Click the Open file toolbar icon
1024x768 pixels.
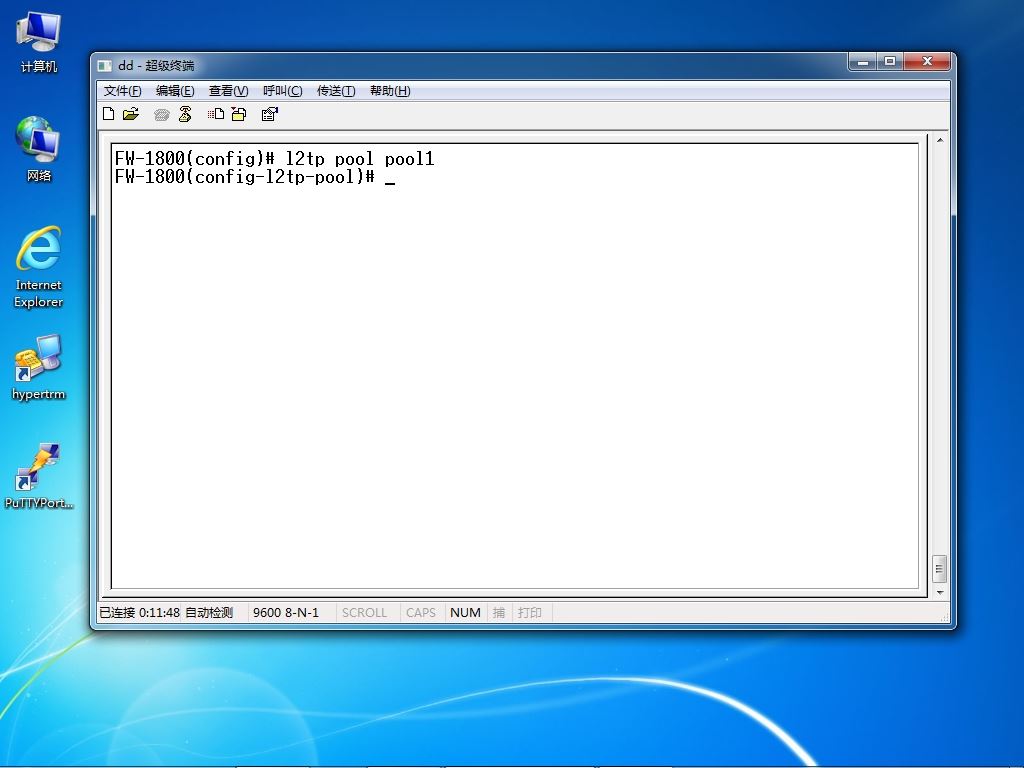pos(131,114)
